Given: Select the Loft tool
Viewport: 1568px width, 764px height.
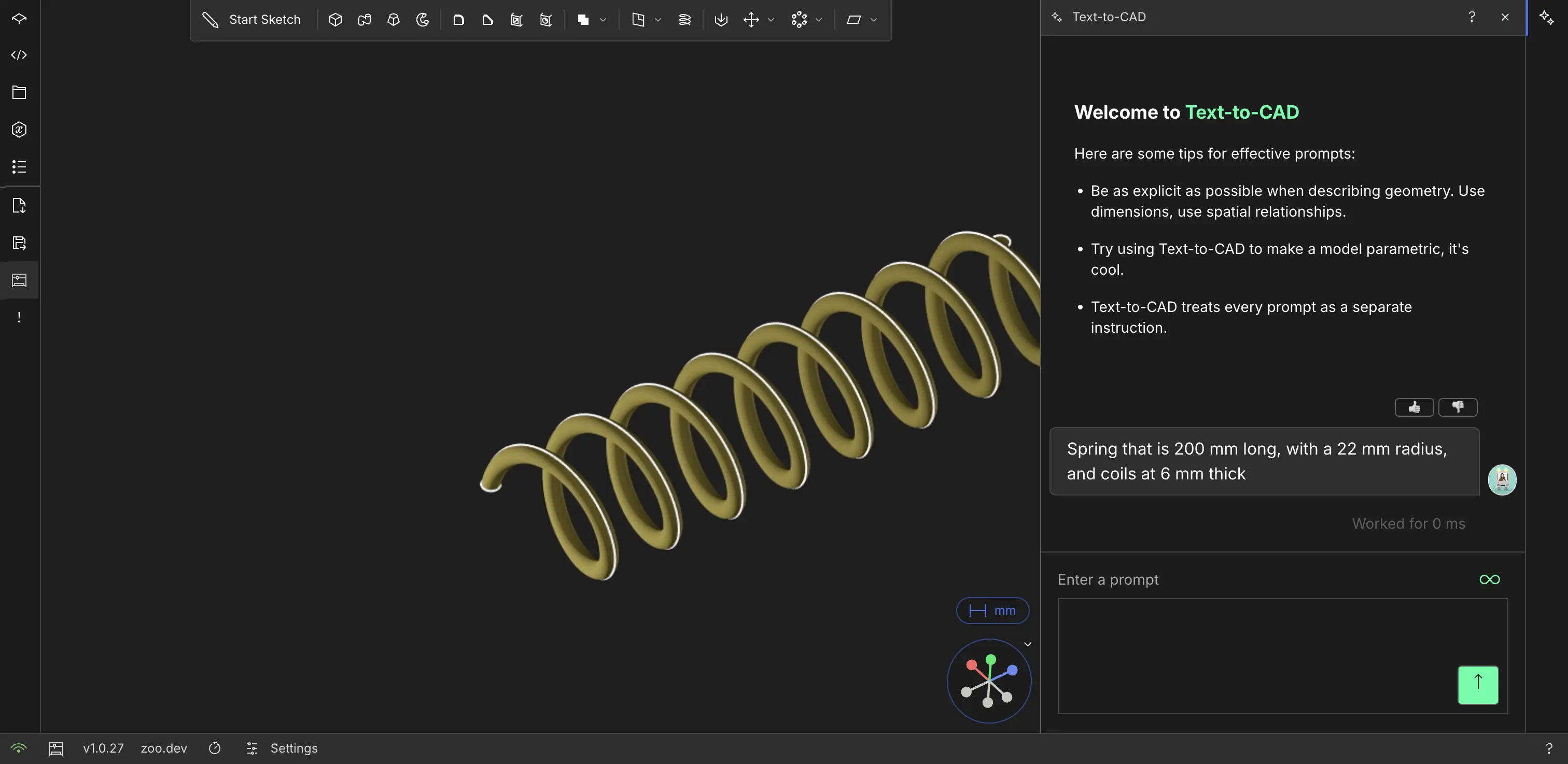Looking at the screenshot, I should point(393,20).
